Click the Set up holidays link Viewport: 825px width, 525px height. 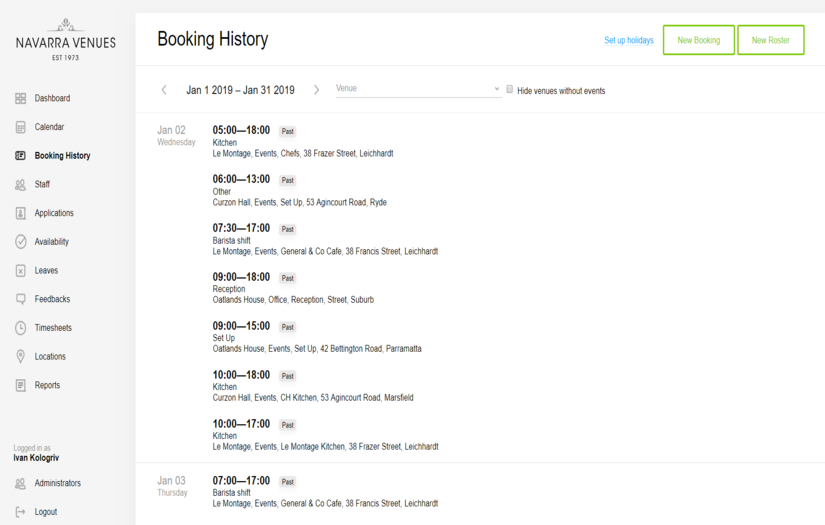[629, 41]
